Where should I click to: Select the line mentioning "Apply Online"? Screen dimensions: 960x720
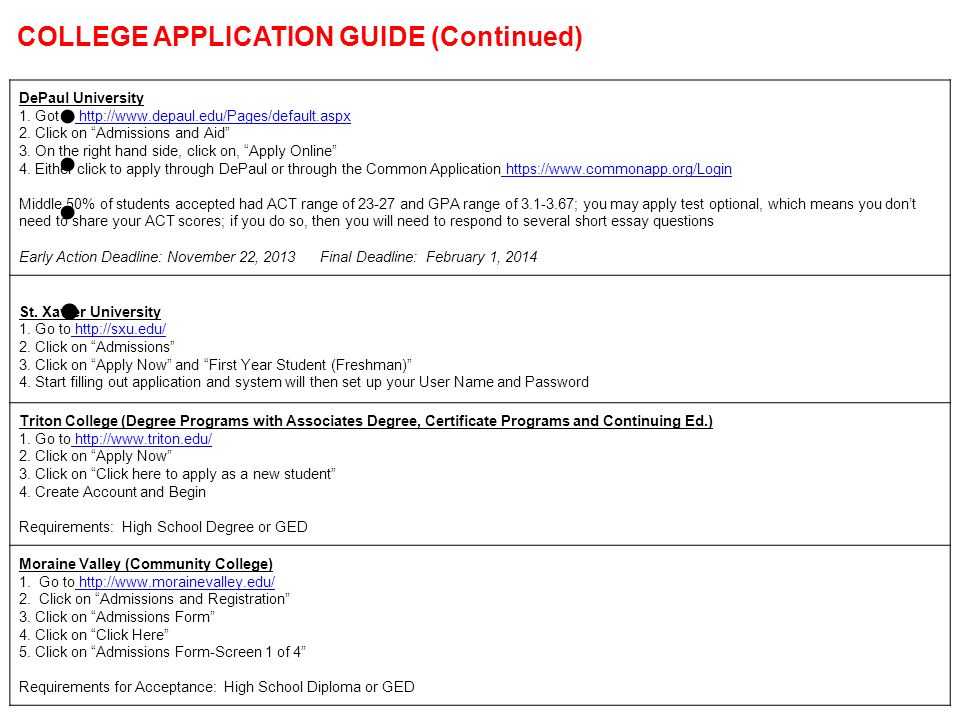(x=178, y=151)
